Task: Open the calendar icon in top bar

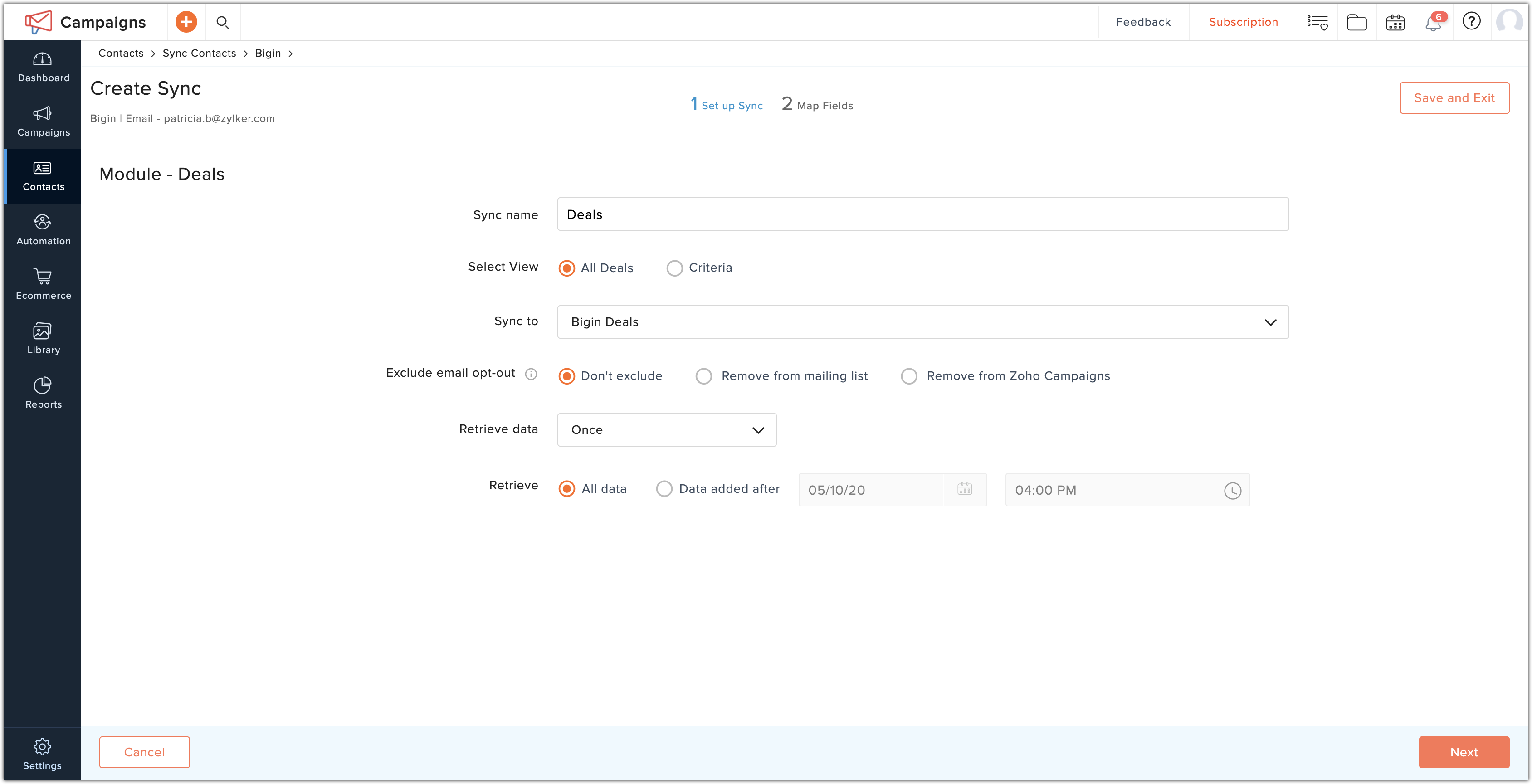Action: pos(1395,23)
